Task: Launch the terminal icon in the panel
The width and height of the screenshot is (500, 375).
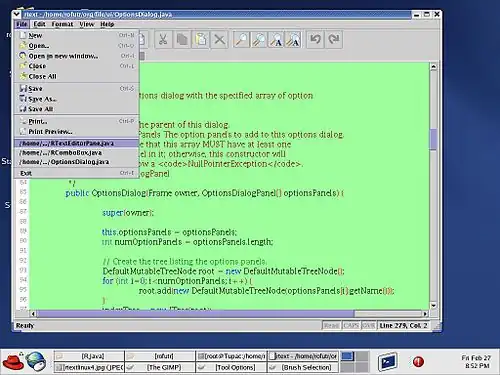Action: tap(388, 362)
